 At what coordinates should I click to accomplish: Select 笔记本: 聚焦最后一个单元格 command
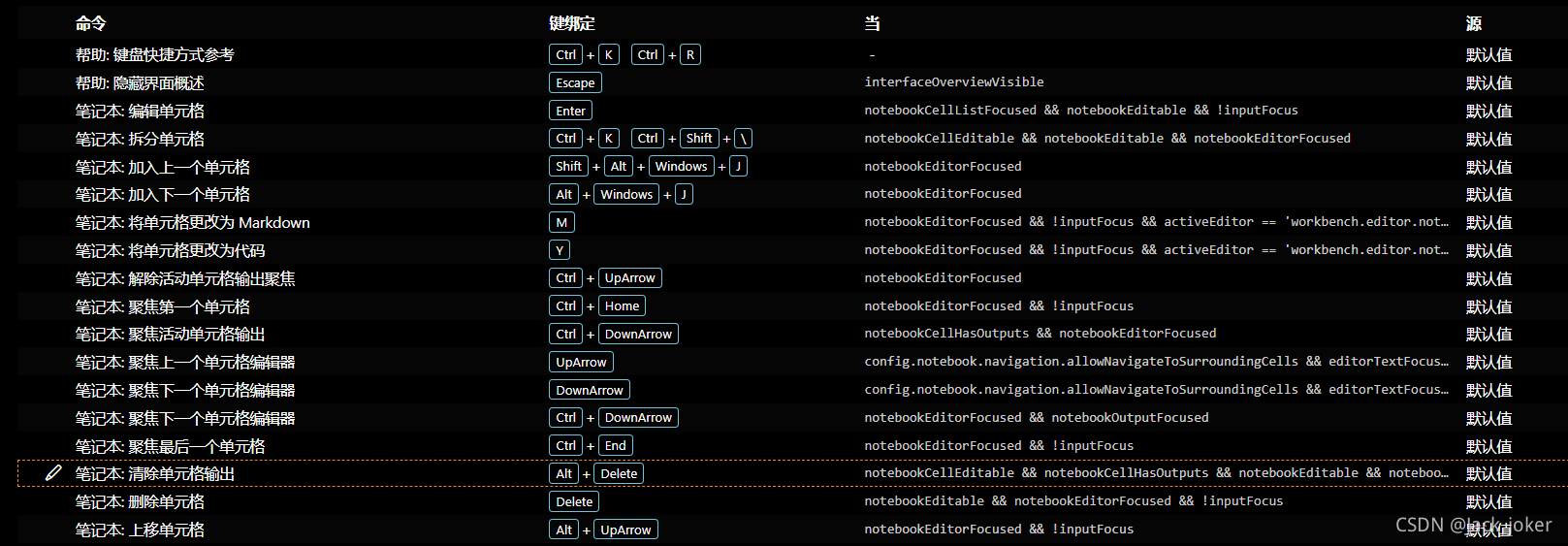pyautogui.click(x=171, y=446)
